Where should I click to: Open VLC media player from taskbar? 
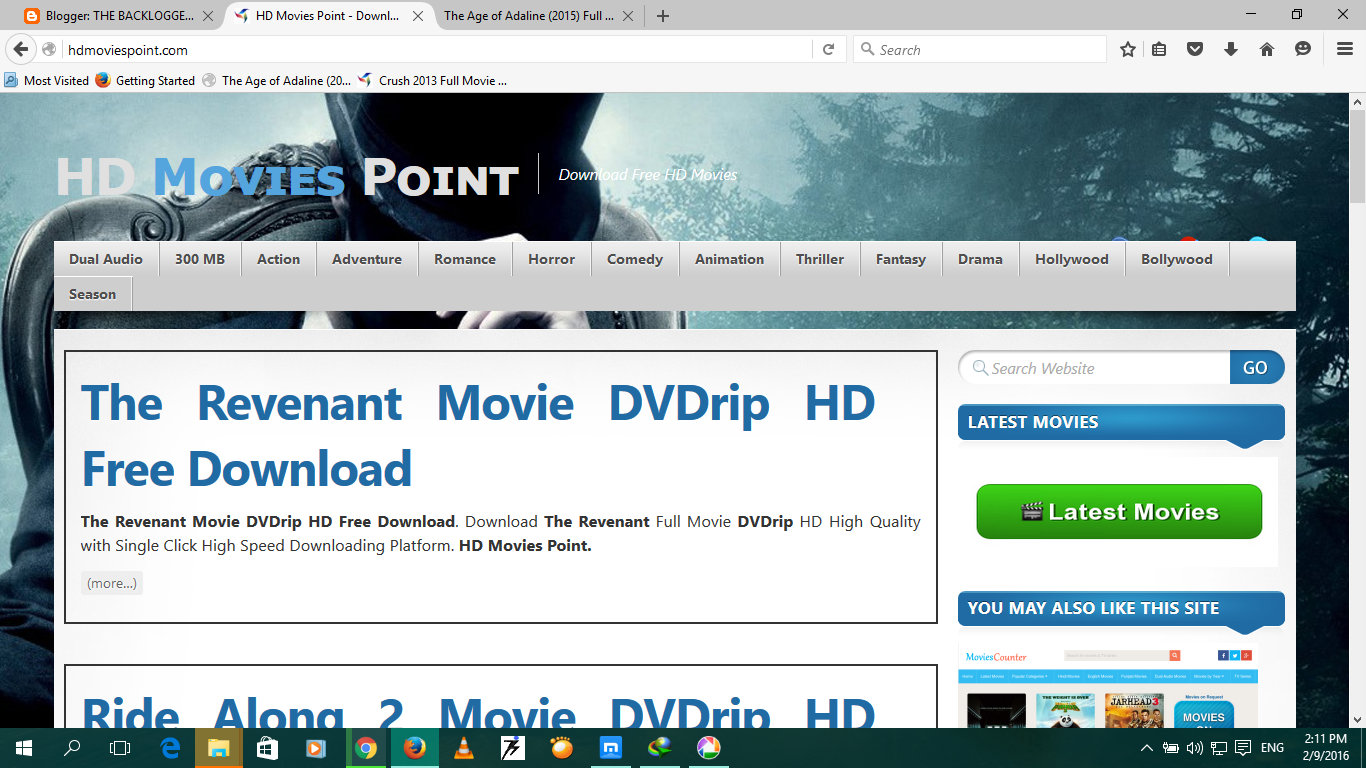tap(464, 748)
